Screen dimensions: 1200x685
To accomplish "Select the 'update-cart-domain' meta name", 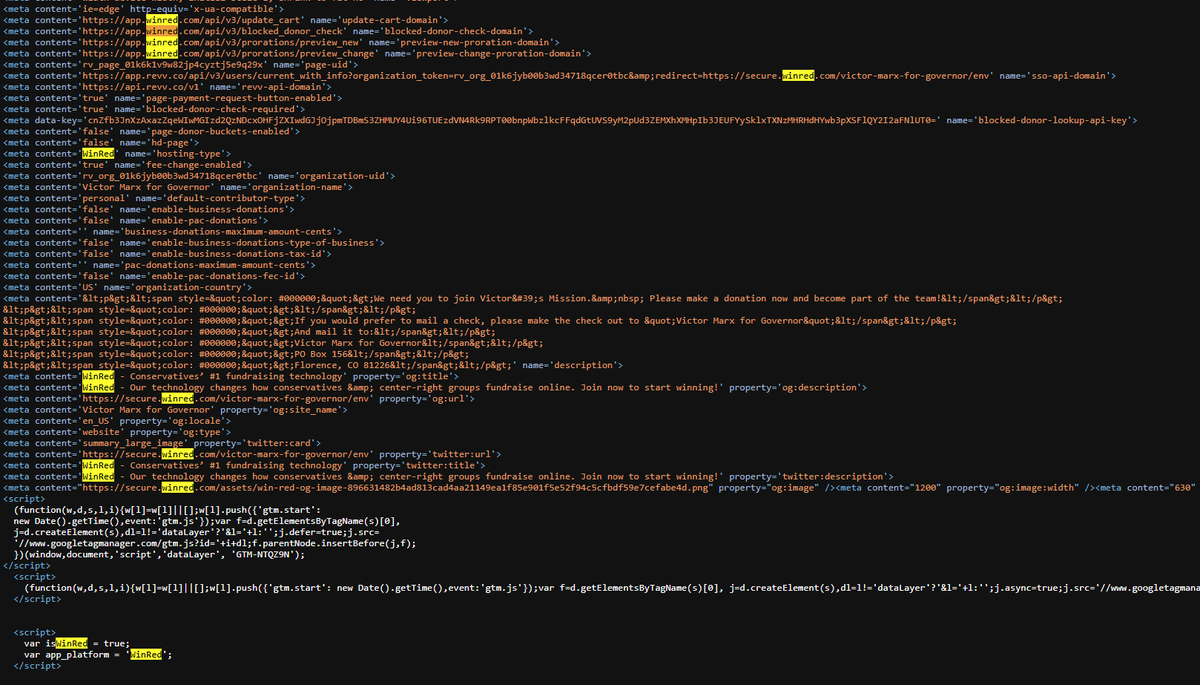I will [x=390, y=20].
